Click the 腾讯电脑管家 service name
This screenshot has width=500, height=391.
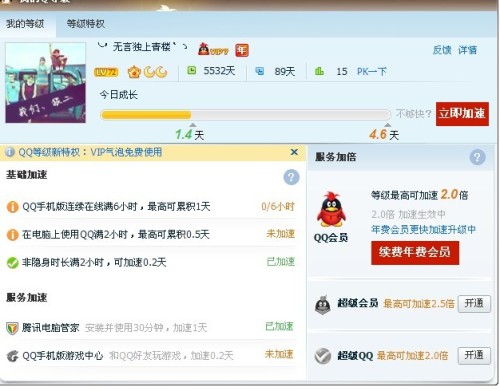tap(50, 328)
